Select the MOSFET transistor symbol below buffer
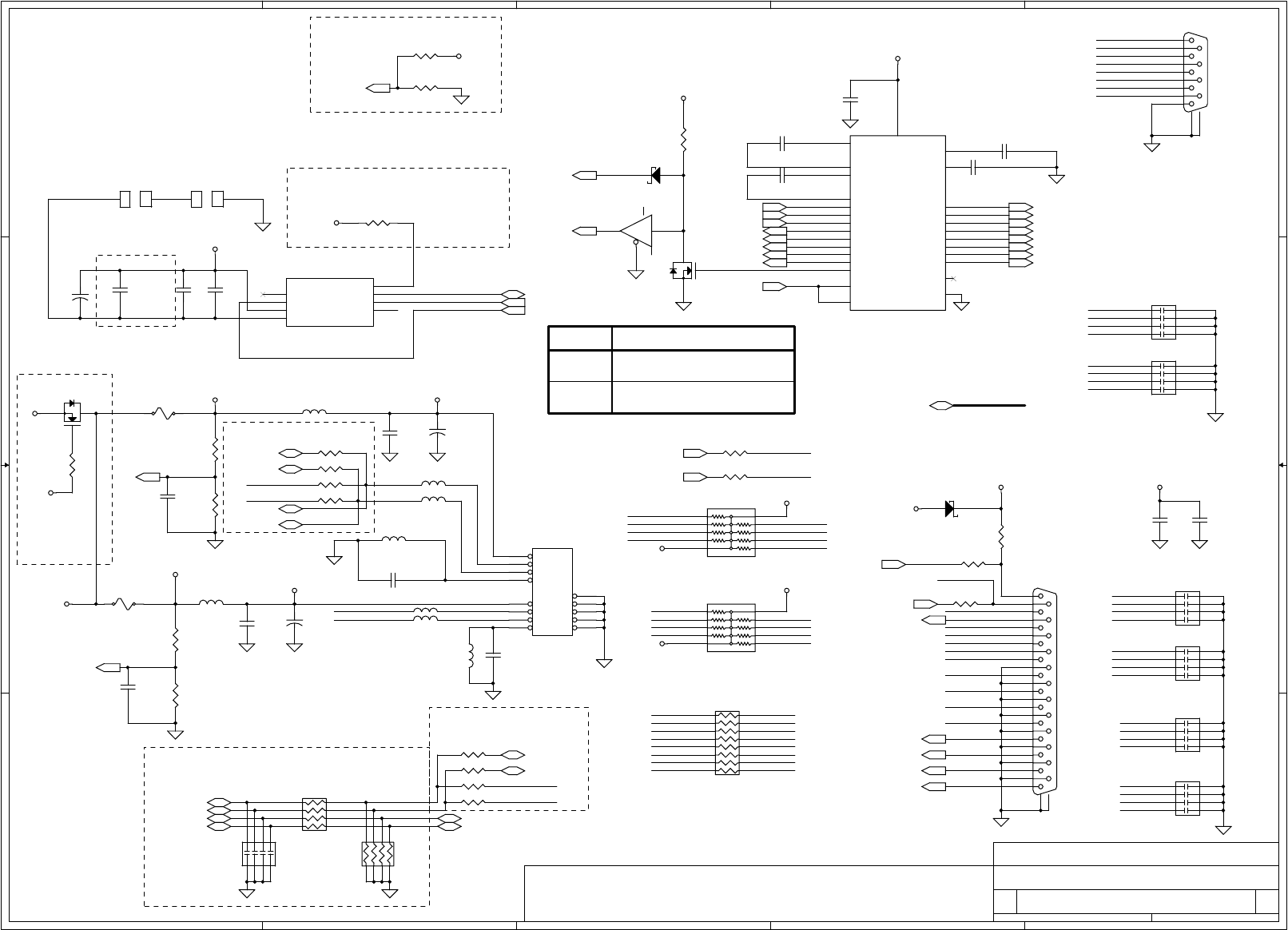 pos(683,271)
